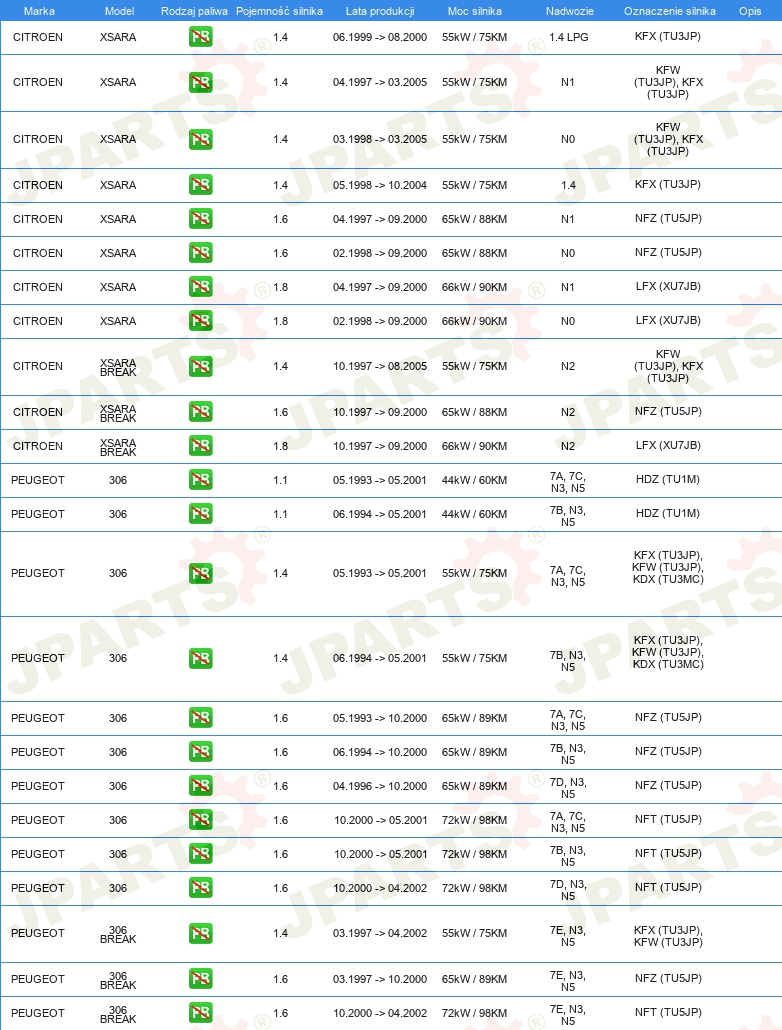782x1030 pixels.
Task: Click petrol icon in Xsara Break 1.4 row
Action: coord(200,367)
